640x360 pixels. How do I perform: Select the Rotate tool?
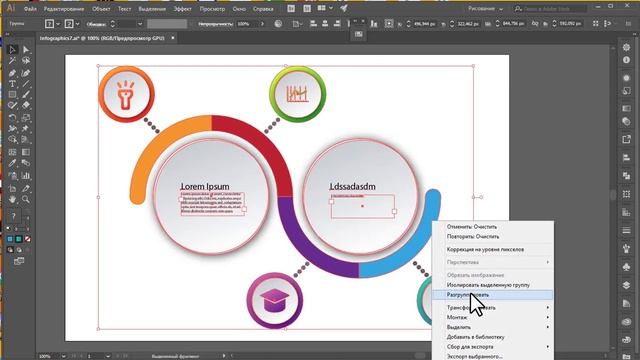[12, 118]
